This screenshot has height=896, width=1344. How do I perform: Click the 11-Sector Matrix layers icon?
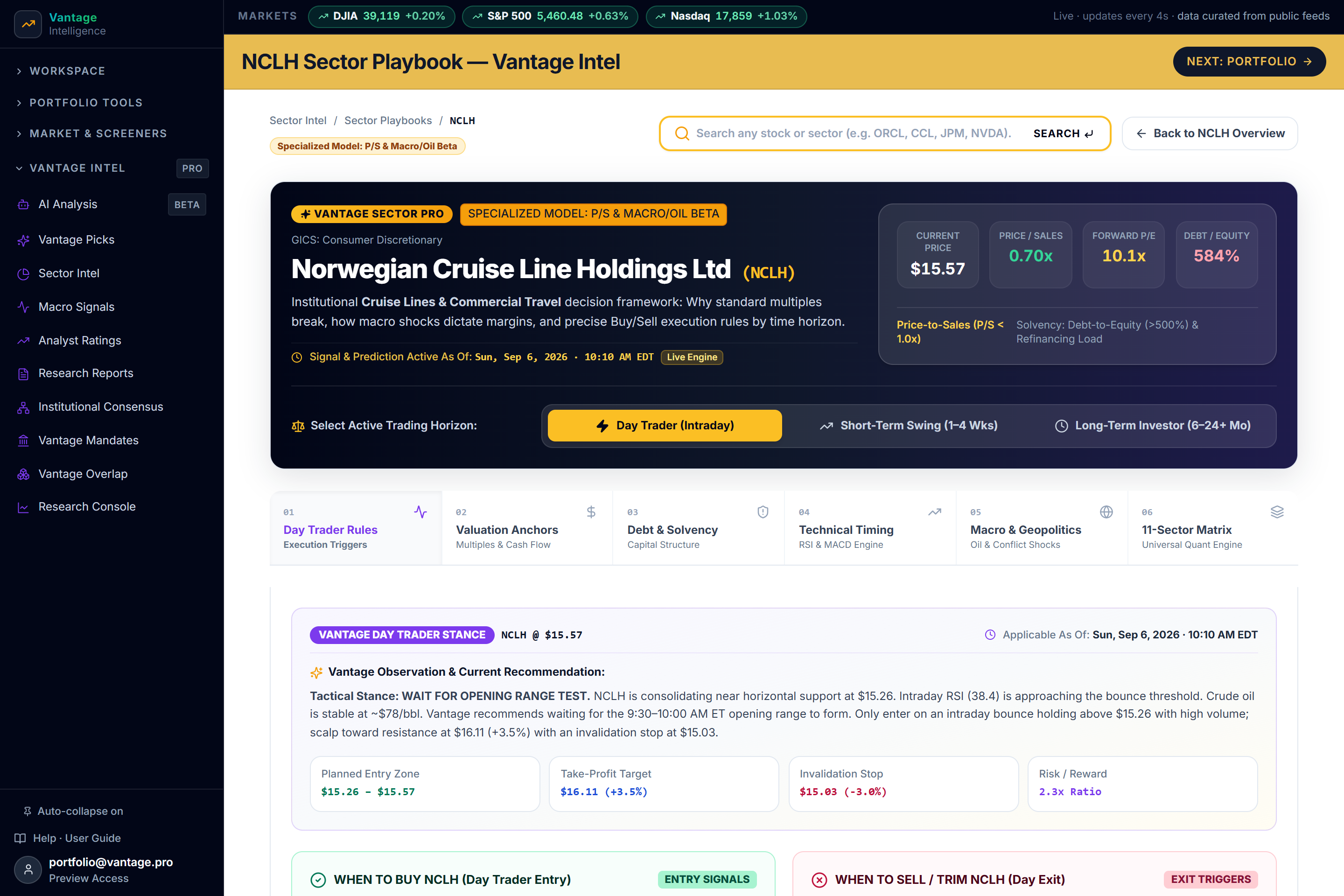click(1277, 512)
